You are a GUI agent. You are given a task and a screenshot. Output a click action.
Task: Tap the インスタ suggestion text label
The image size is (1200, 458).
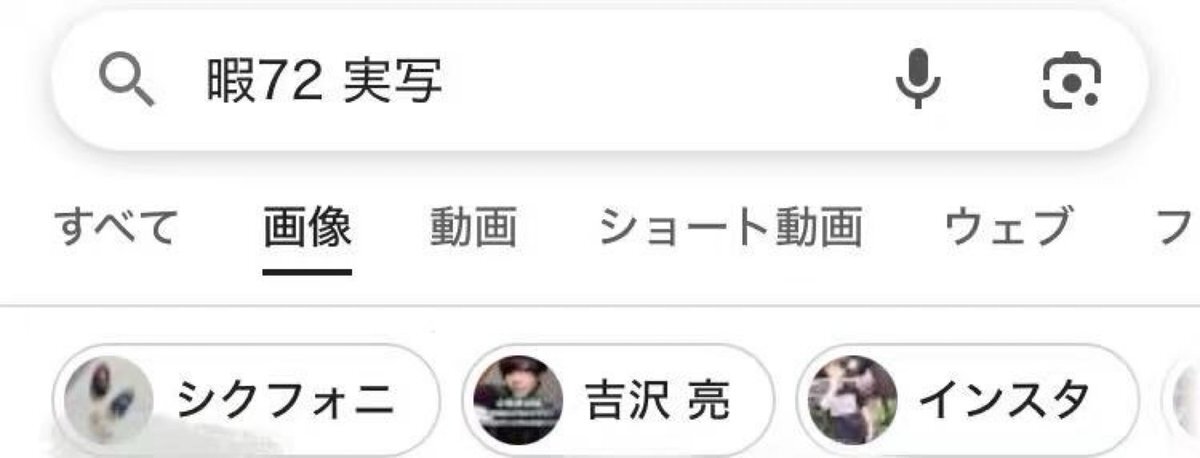tap(1004, 401)
